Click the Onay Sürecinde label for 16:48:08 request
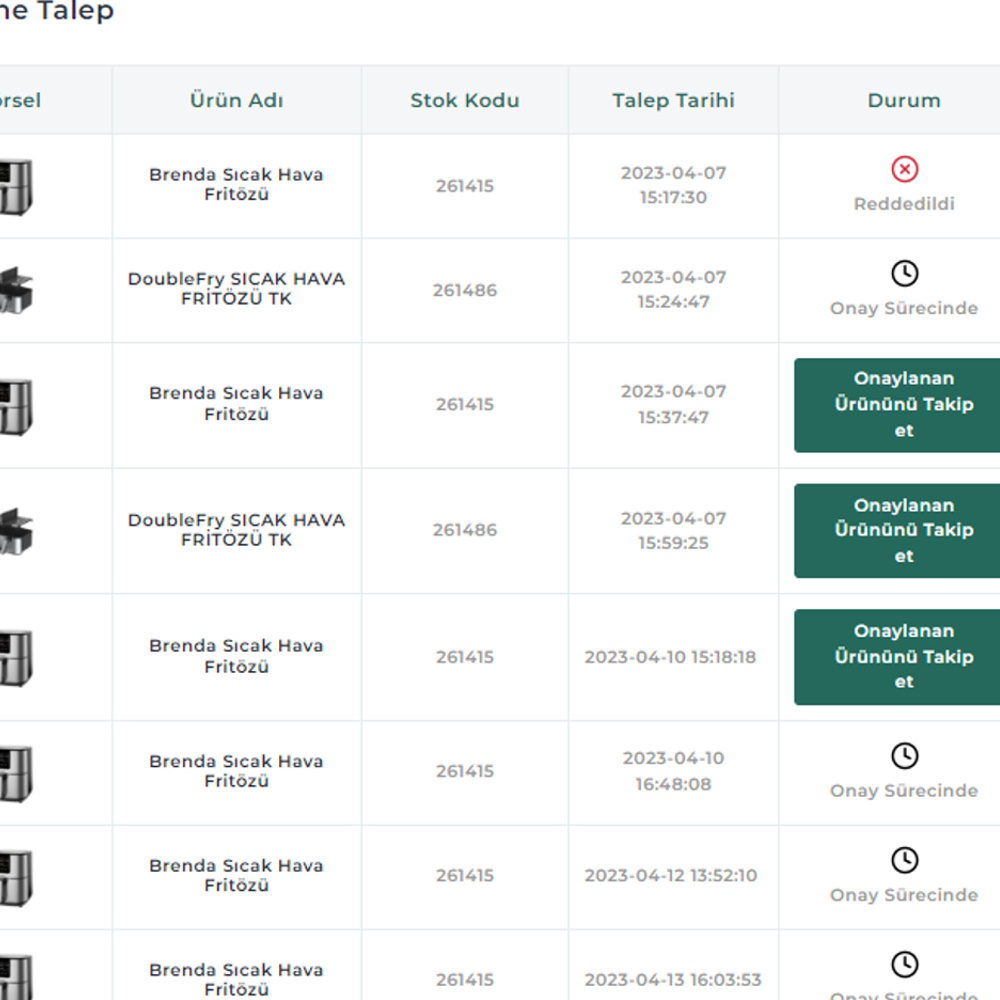Screen dimensions: 1000x1000 click(x=903, y=790)
